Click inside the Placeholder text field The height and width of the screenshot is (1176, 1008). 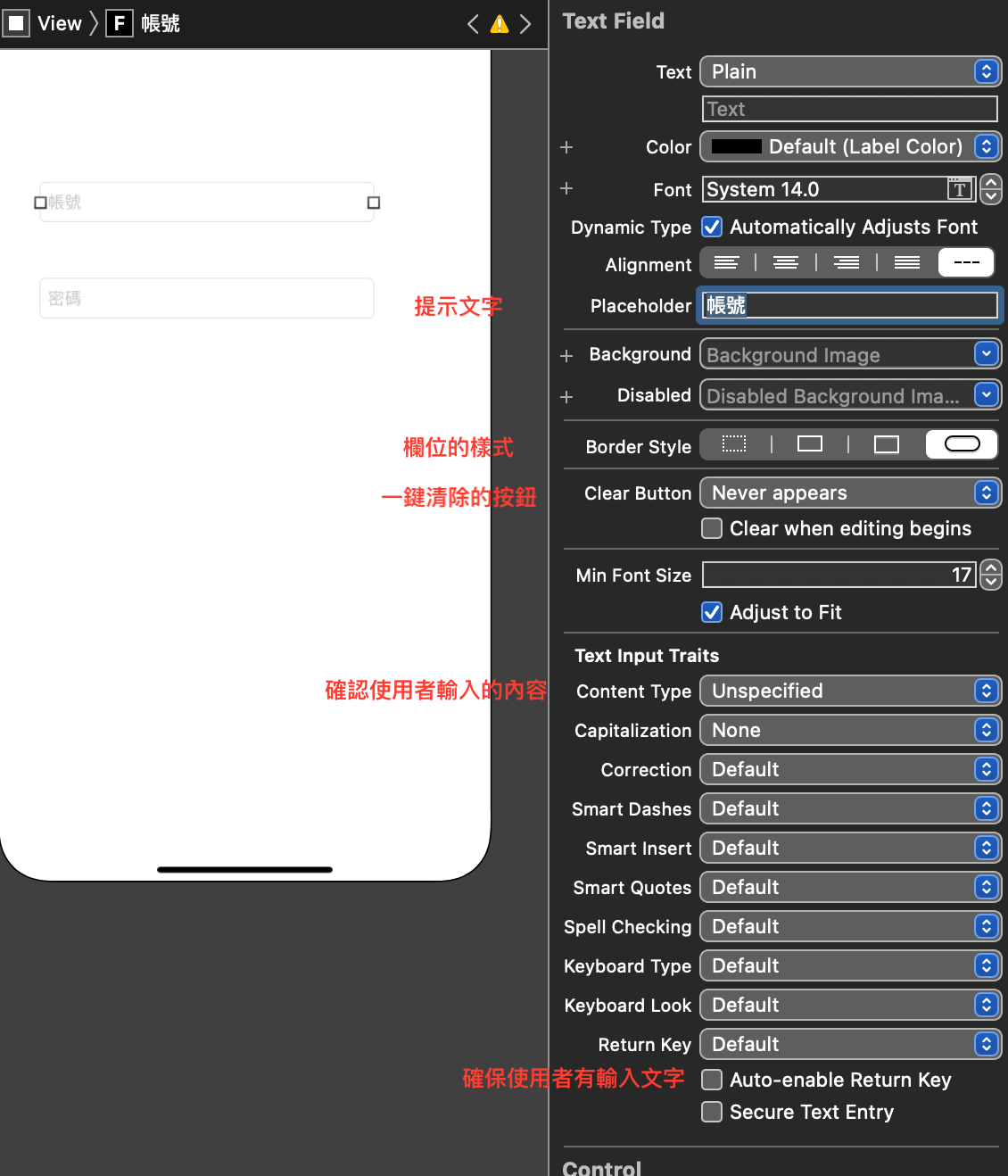click(847, 305)
